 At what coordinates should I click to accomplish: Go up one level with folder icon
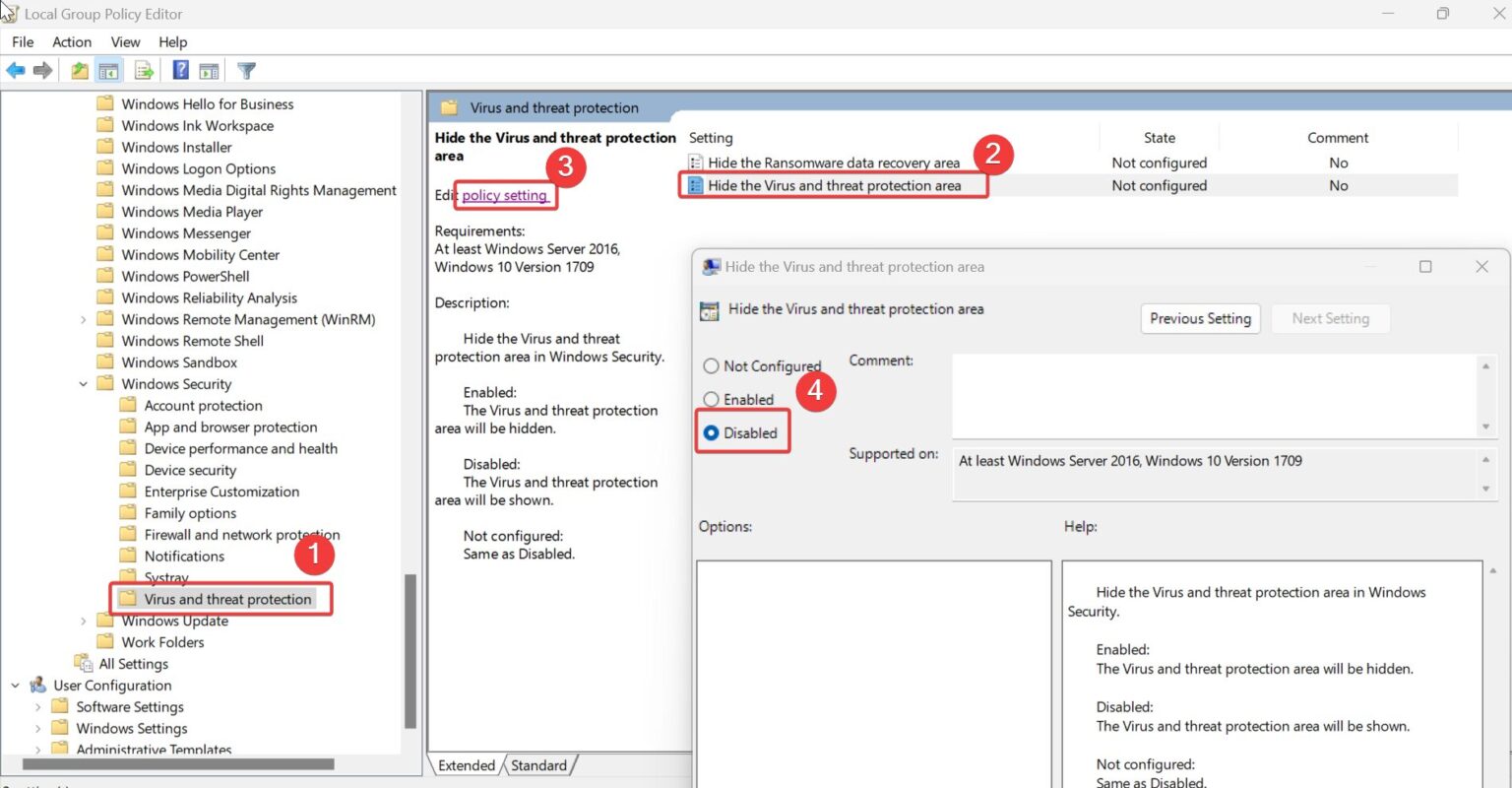[x=80, y=70]
